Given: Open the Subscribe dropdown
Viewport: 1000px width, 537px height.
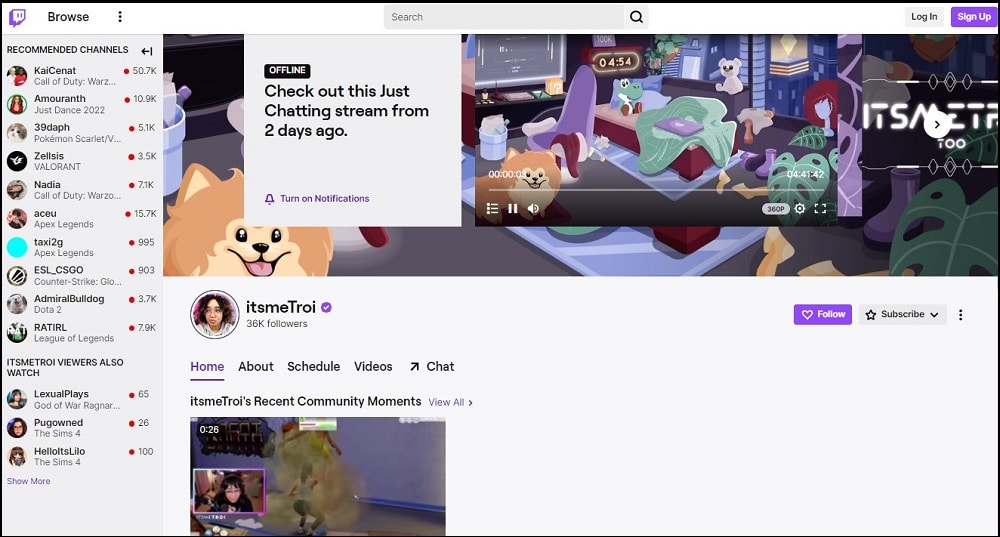Looking at the screenshot, I should pyautogui.click(x=902, y=314).
